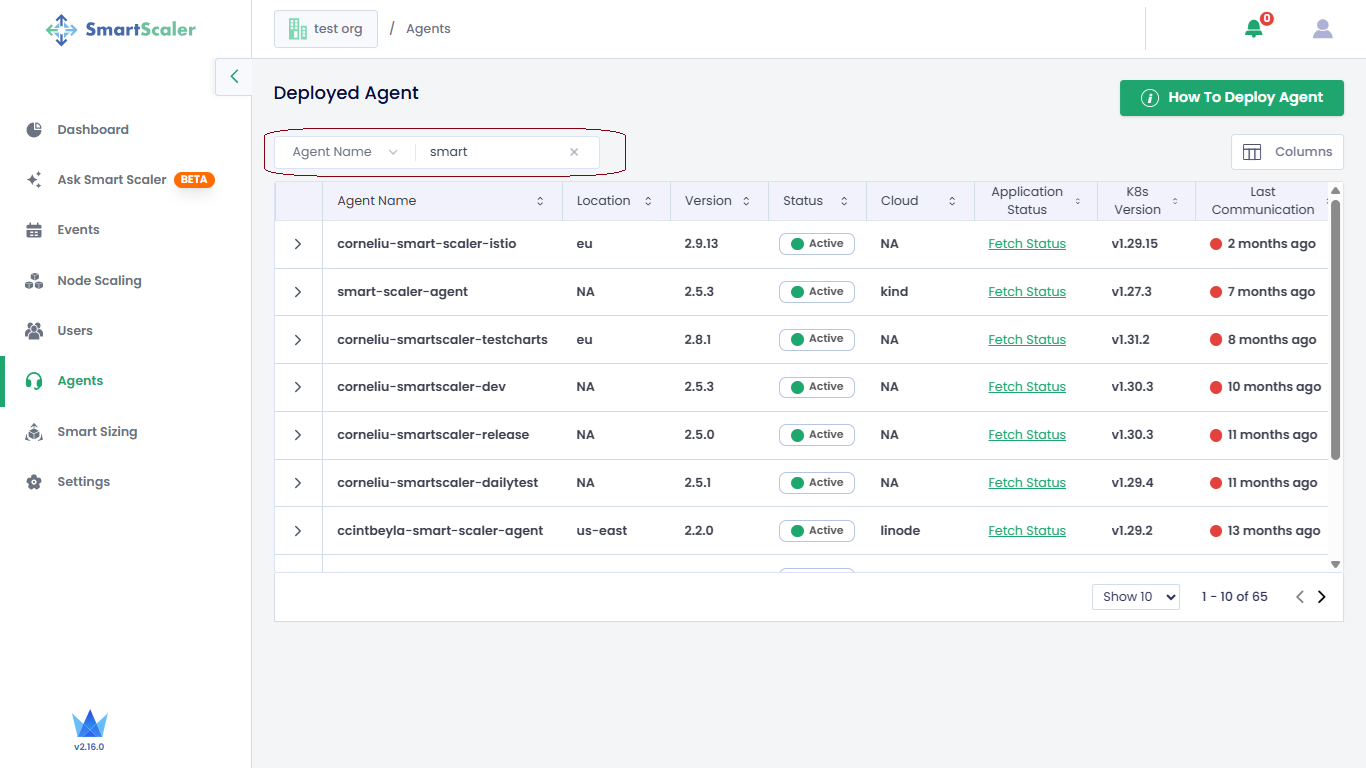This screenshot has width=1366, height=768.
Task: Collapse the sidebar with the arrow button
Action: point(234,76)
